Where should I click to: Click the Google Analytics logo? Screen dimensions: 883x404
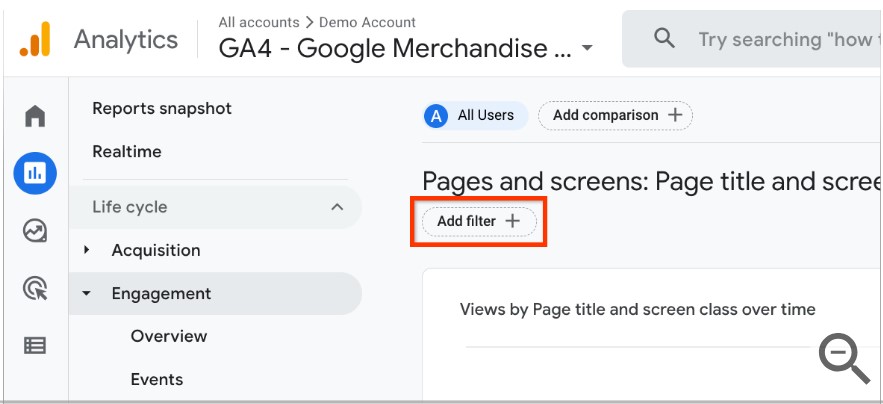point(34,39)
